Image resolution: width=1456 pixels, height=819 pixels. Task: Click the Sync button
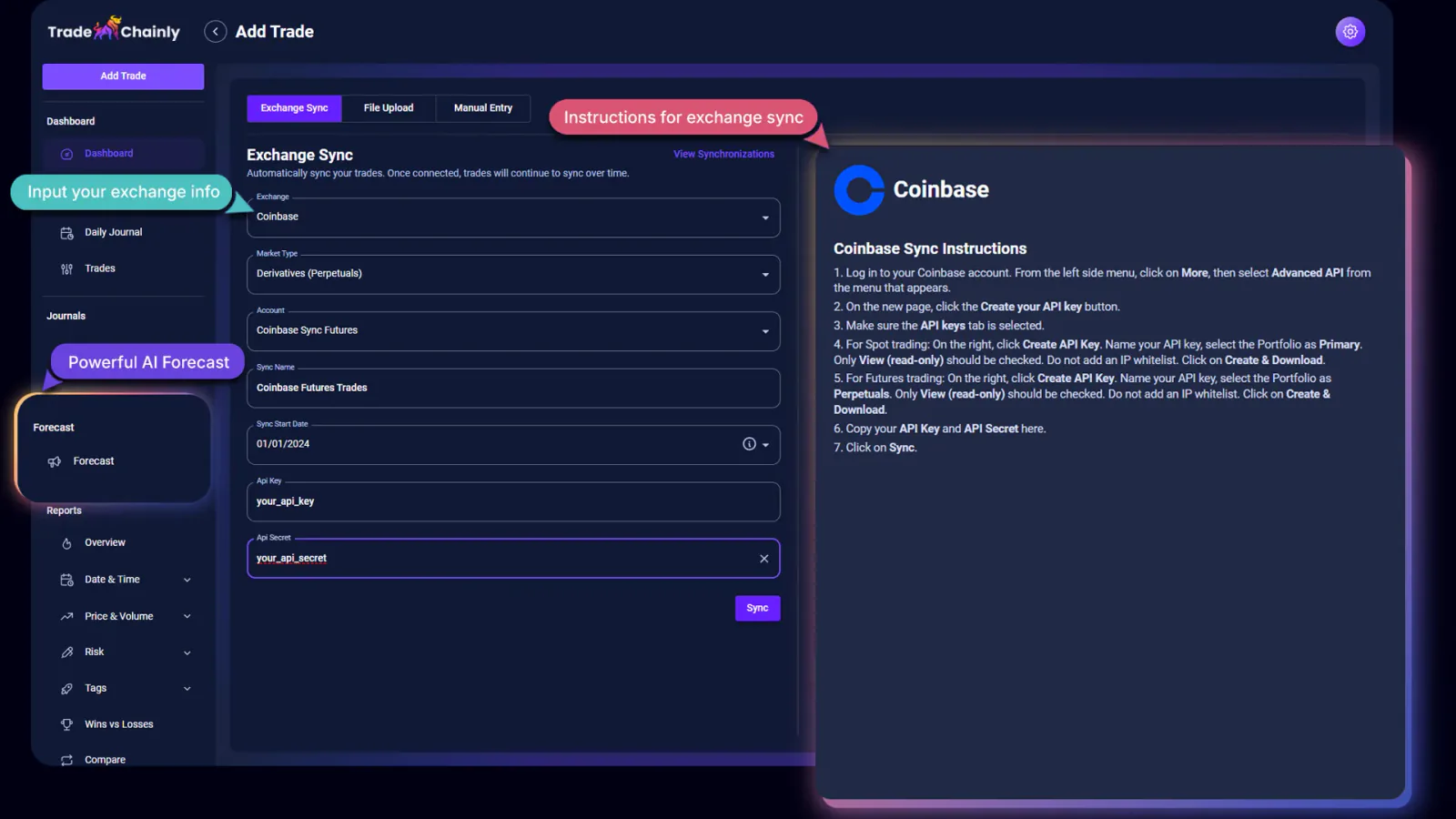pyautogui.click(x=757, y=608)
